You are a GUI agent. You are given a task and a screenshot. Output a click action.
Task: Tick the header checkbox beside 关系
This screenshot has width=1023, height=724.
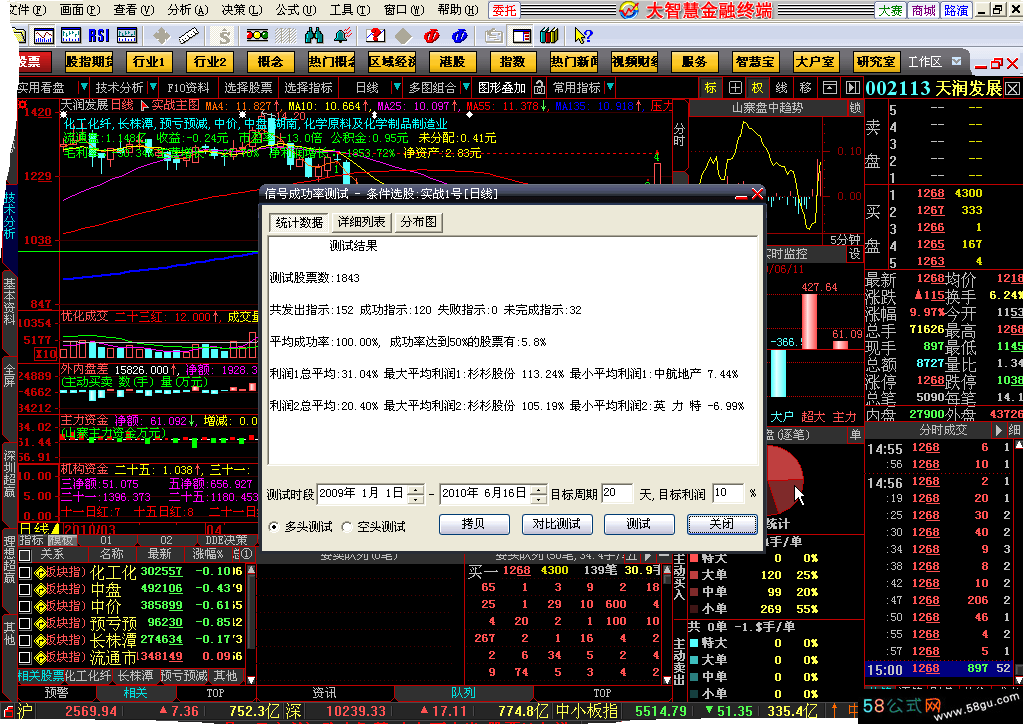(x=25, y=556)
